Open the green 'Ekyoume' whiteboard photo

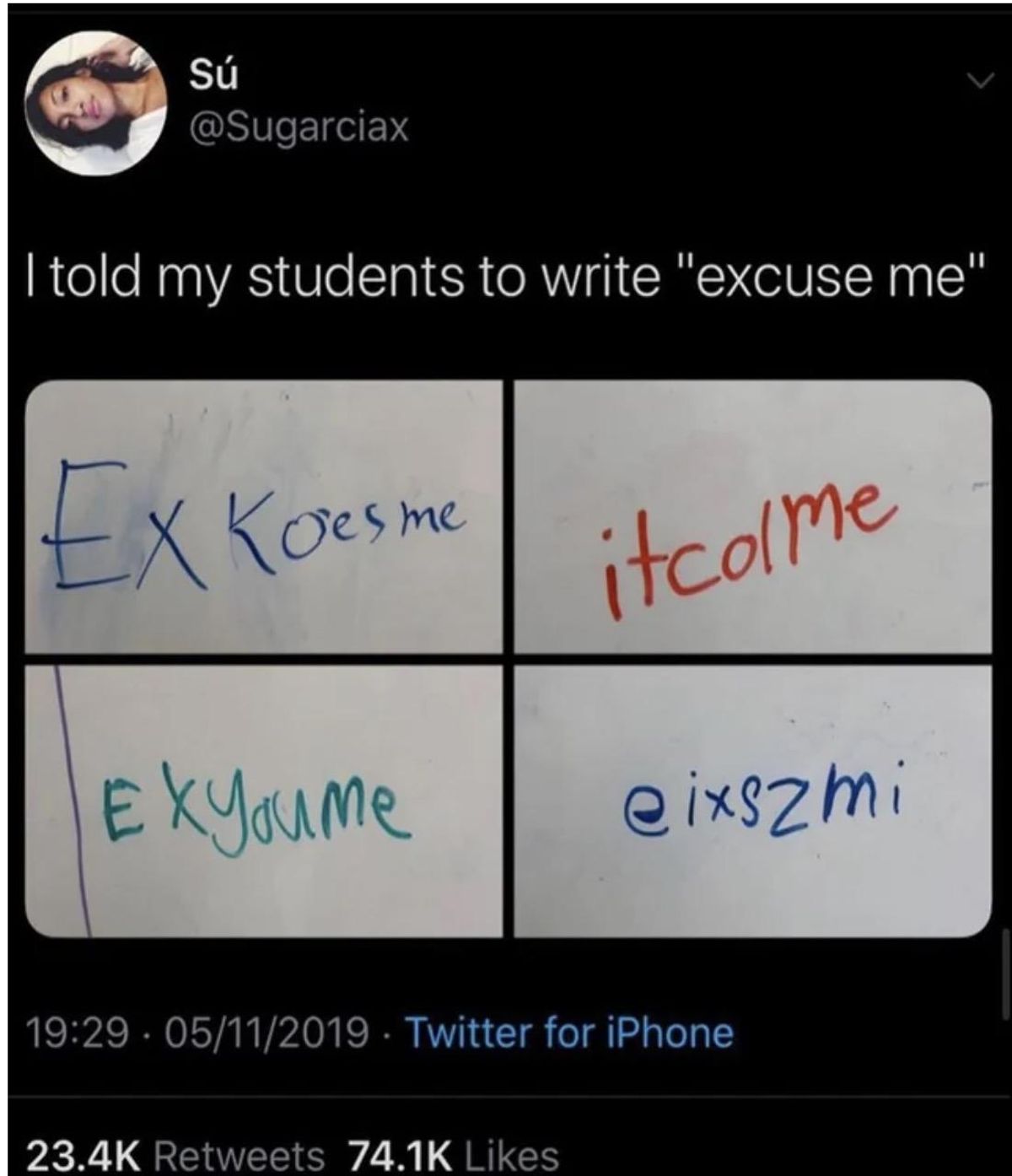click(264, 801)
